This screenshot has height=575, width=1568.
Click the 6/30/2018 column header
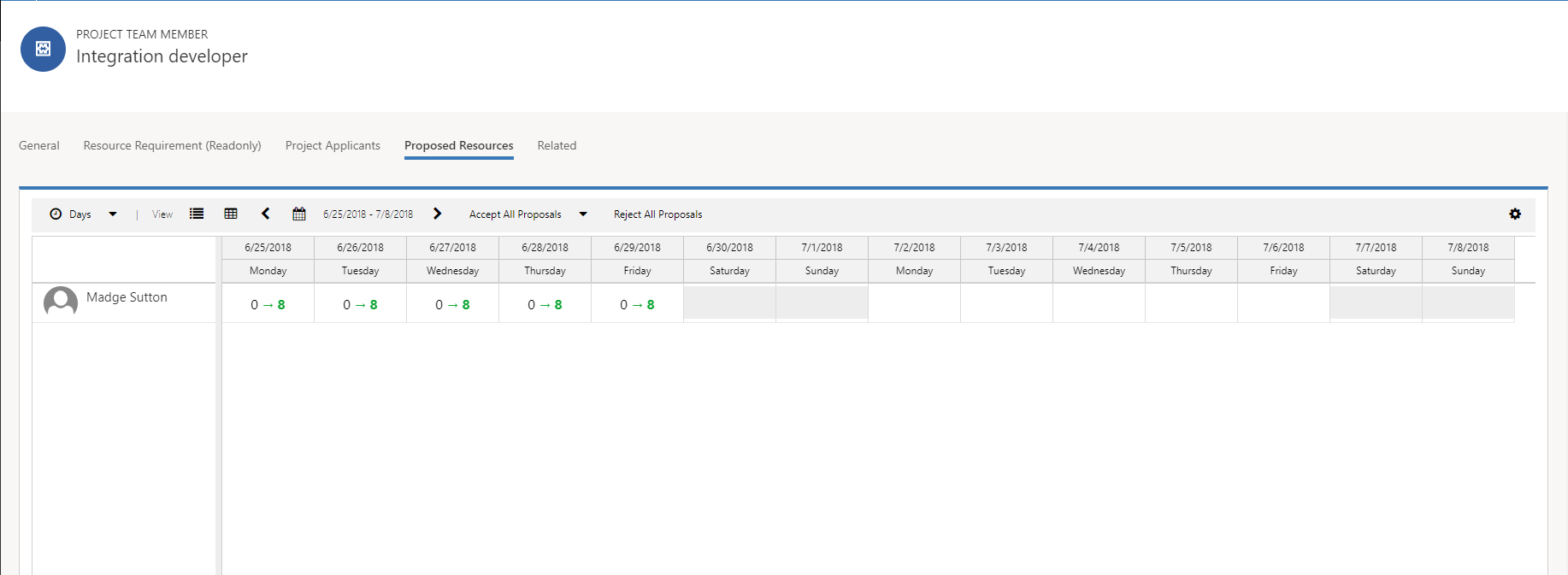(729, 248)
